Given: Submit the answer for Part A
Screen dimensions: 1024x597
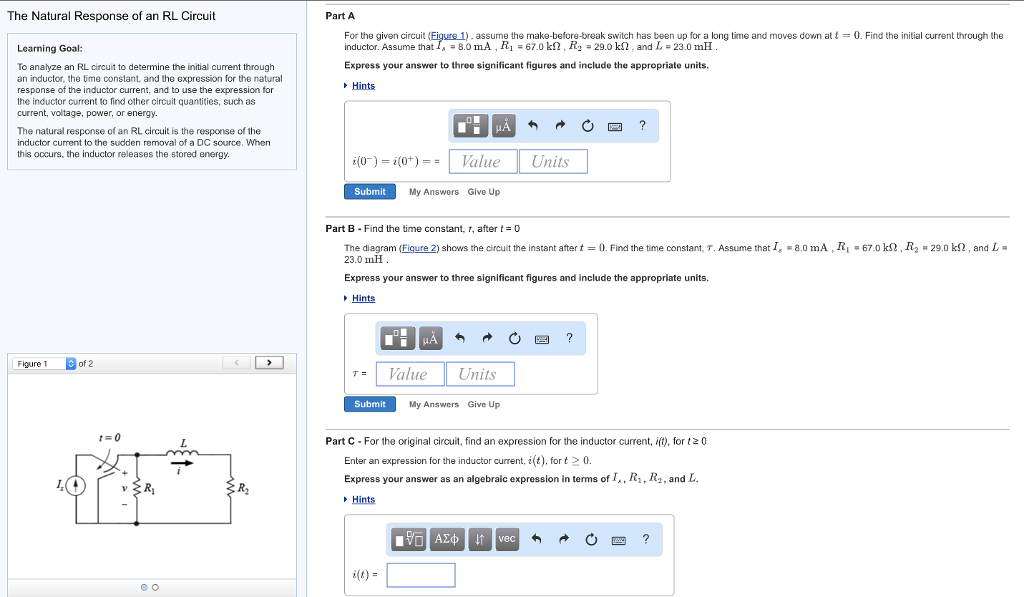Looking at the screenshot, I should click(369, 191).
